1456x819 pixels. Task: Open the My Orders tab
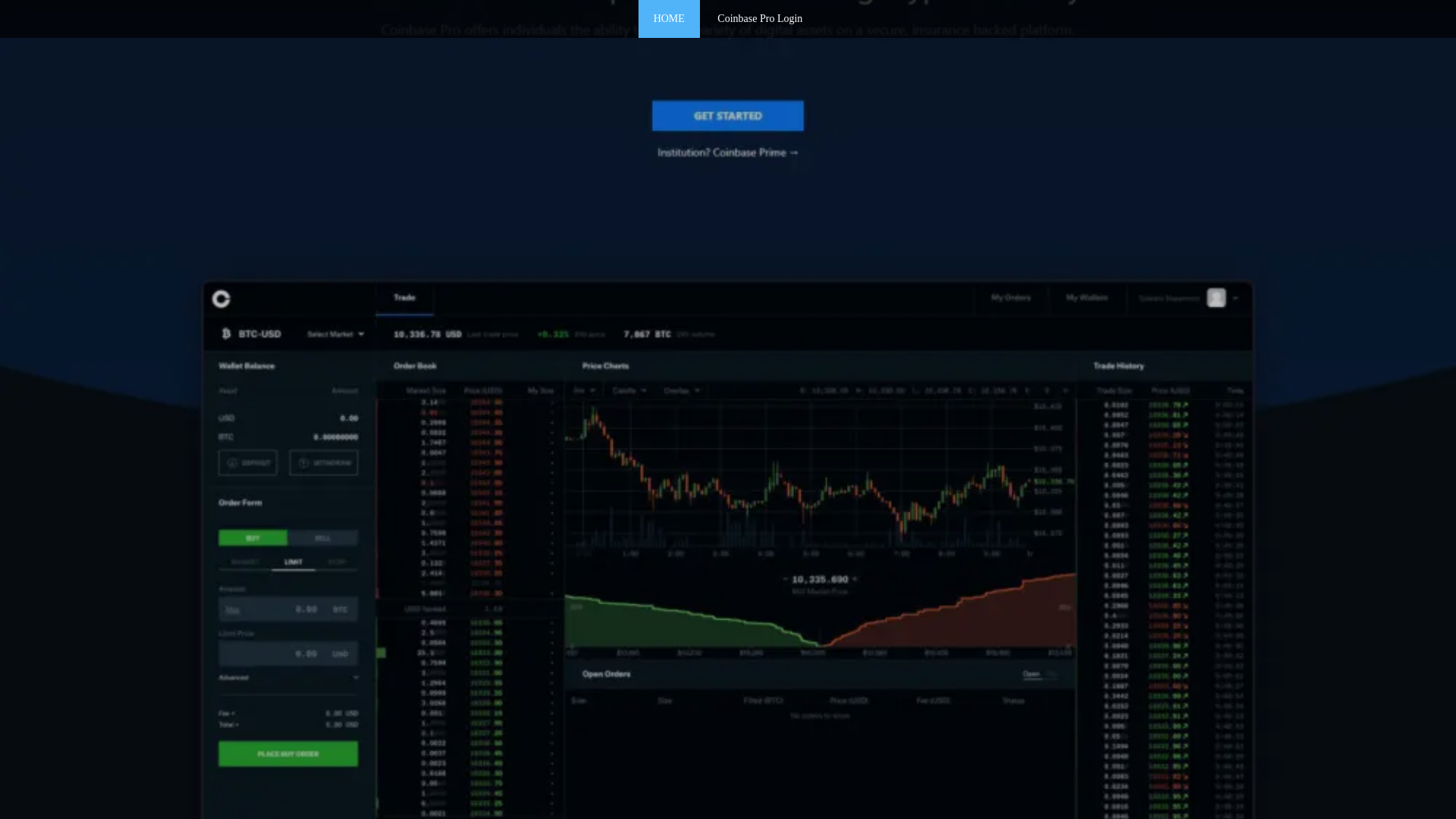(x=1010, y=298)
